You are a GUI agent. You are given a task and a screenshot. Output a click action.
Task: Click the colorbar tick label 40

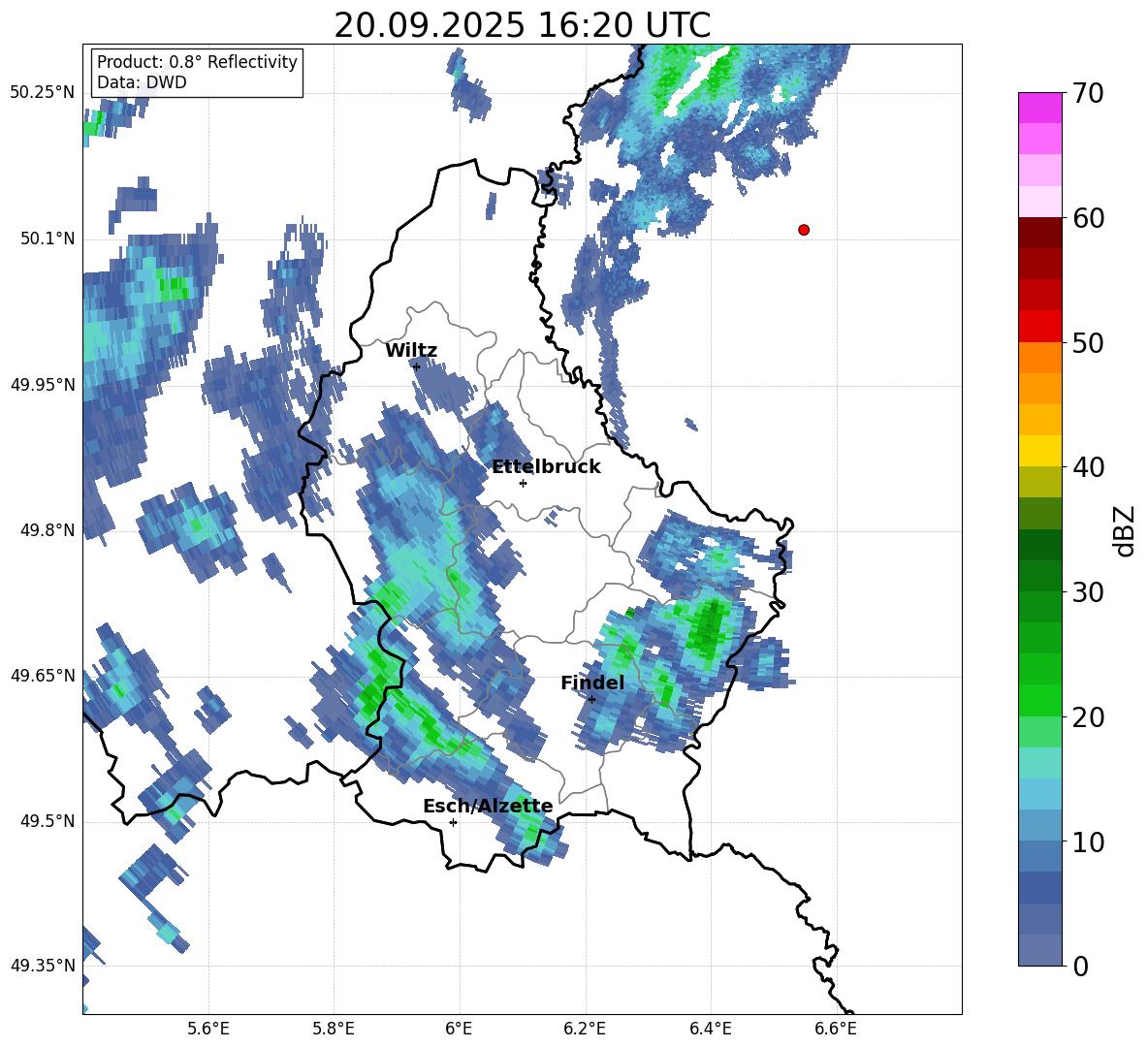(1089, 467)
